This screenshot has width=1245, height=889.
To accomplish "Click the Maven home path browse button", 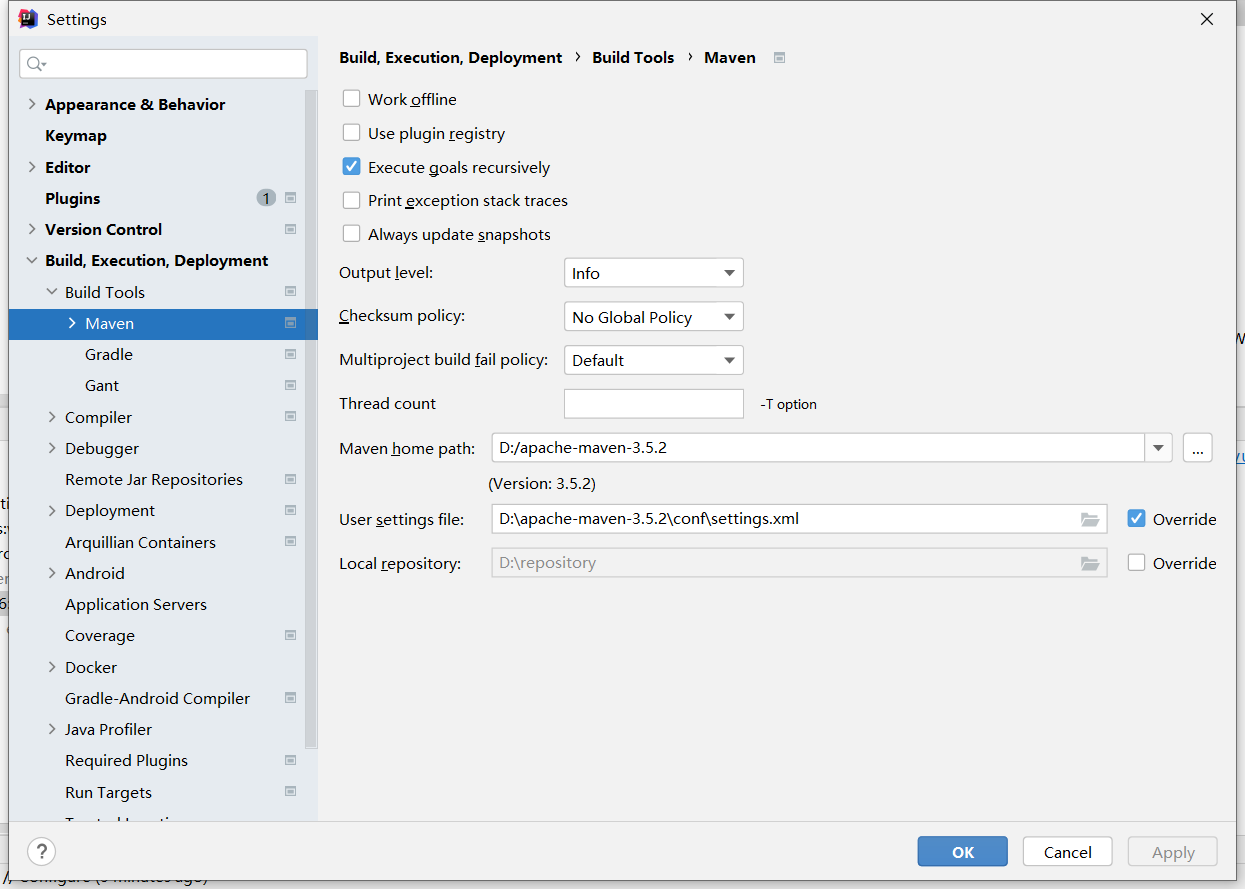I will (x=1197, y=448).
